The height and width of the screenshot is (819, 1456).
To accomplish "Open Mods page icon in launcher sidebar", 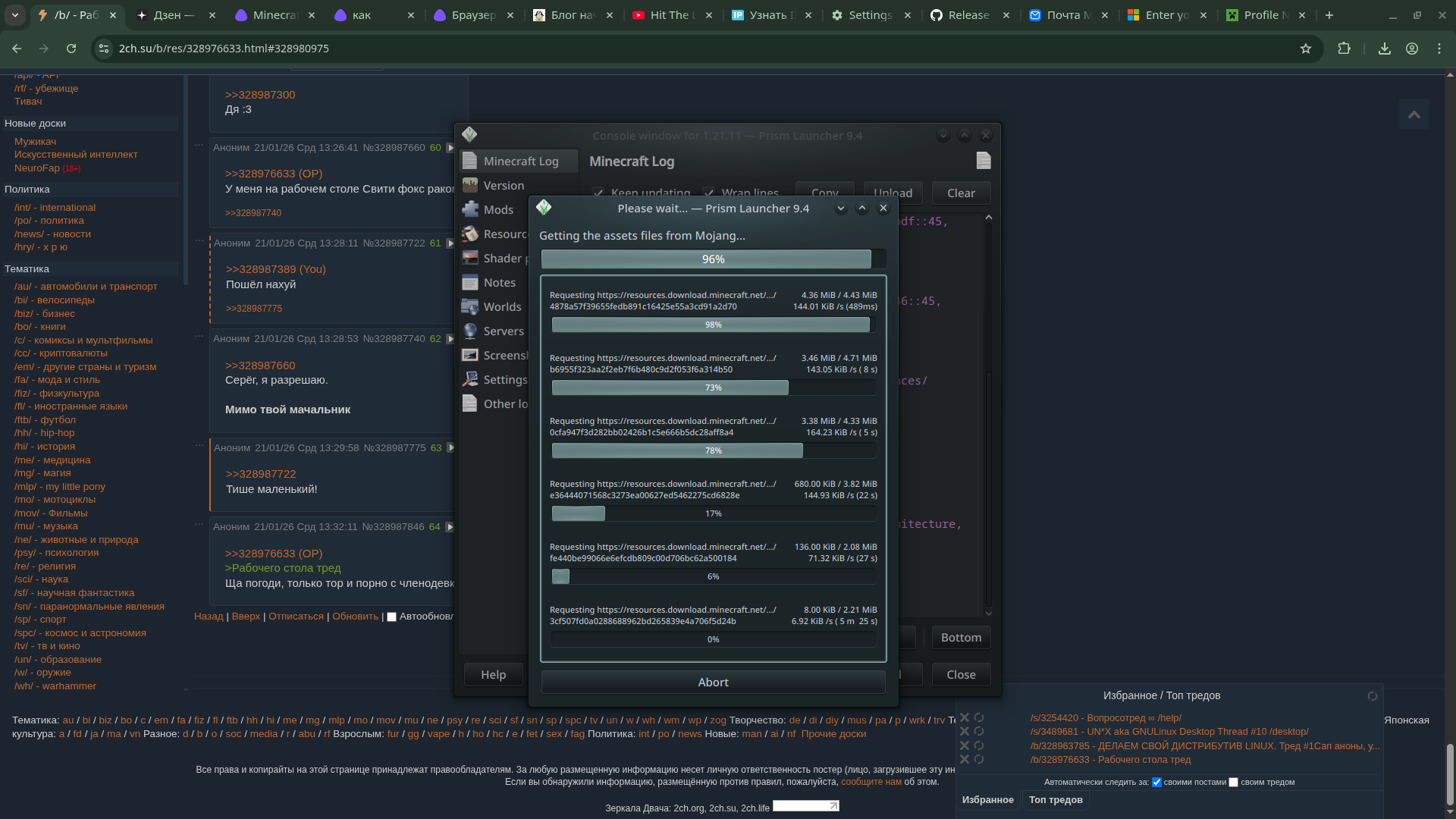I will click(x=471, y=210).
